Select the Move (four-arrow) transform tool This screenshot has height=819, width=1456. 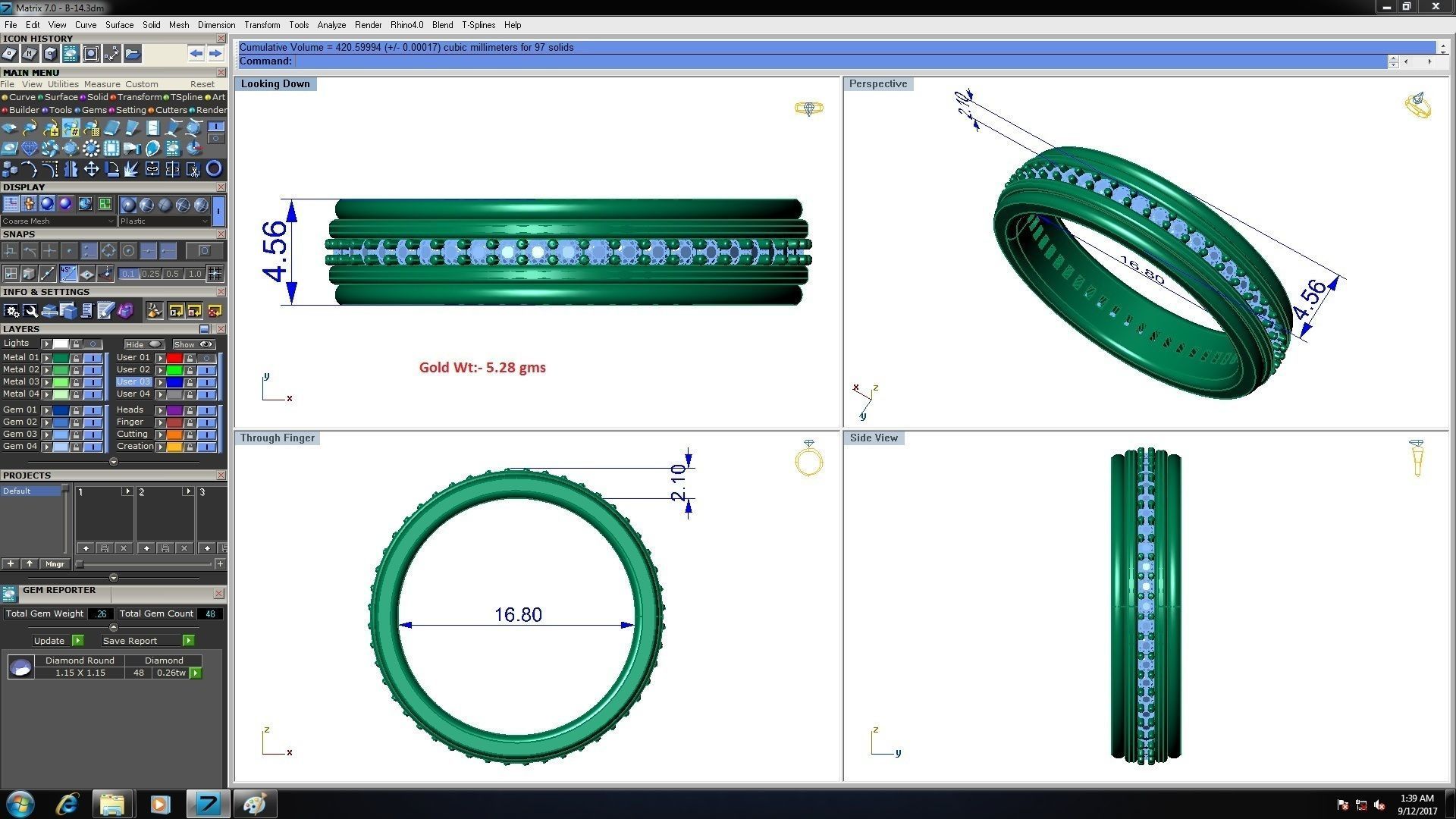pos(91,169)
